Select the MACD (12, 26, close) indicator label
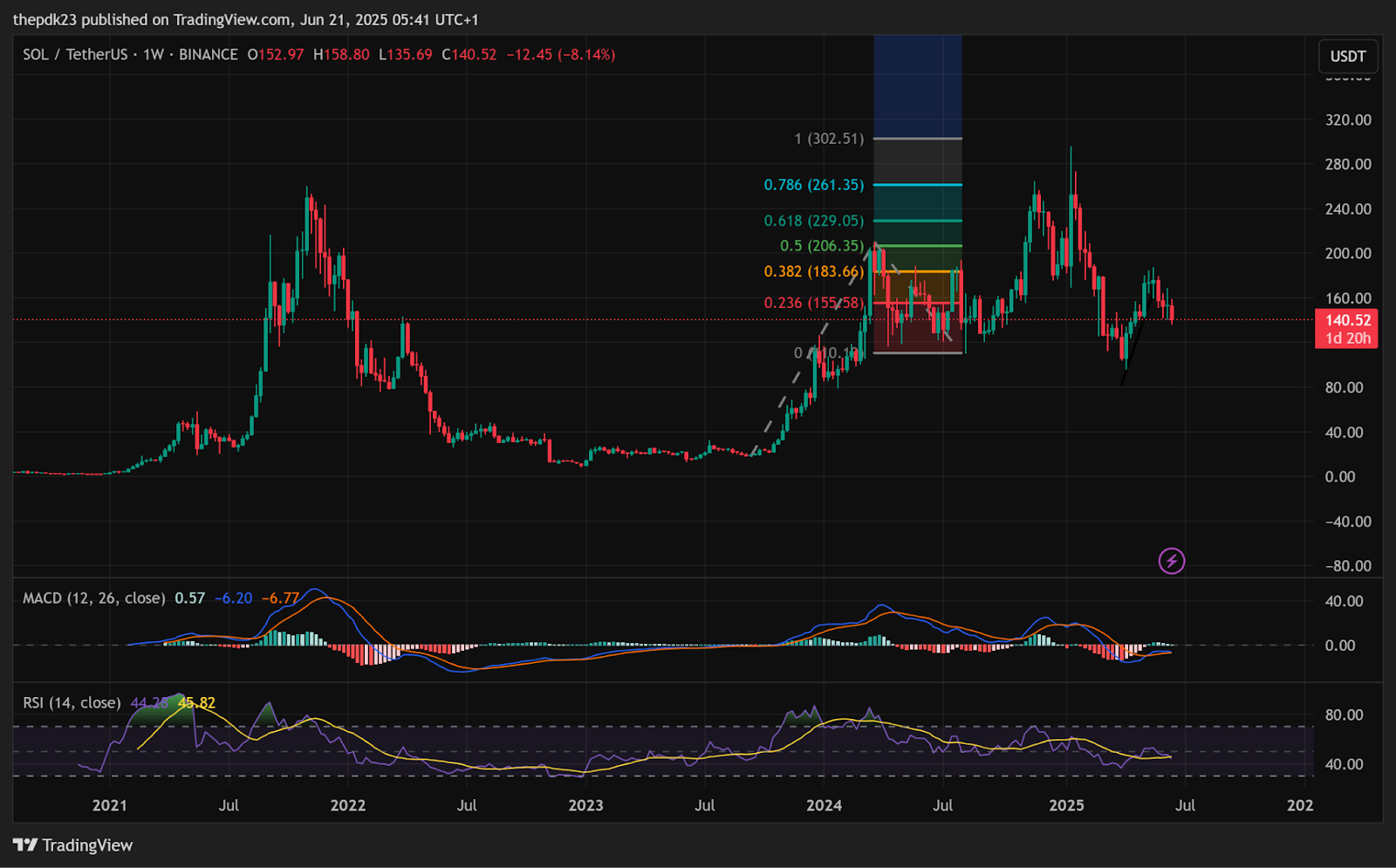The image size is (1396, 868). pos(94,598)
